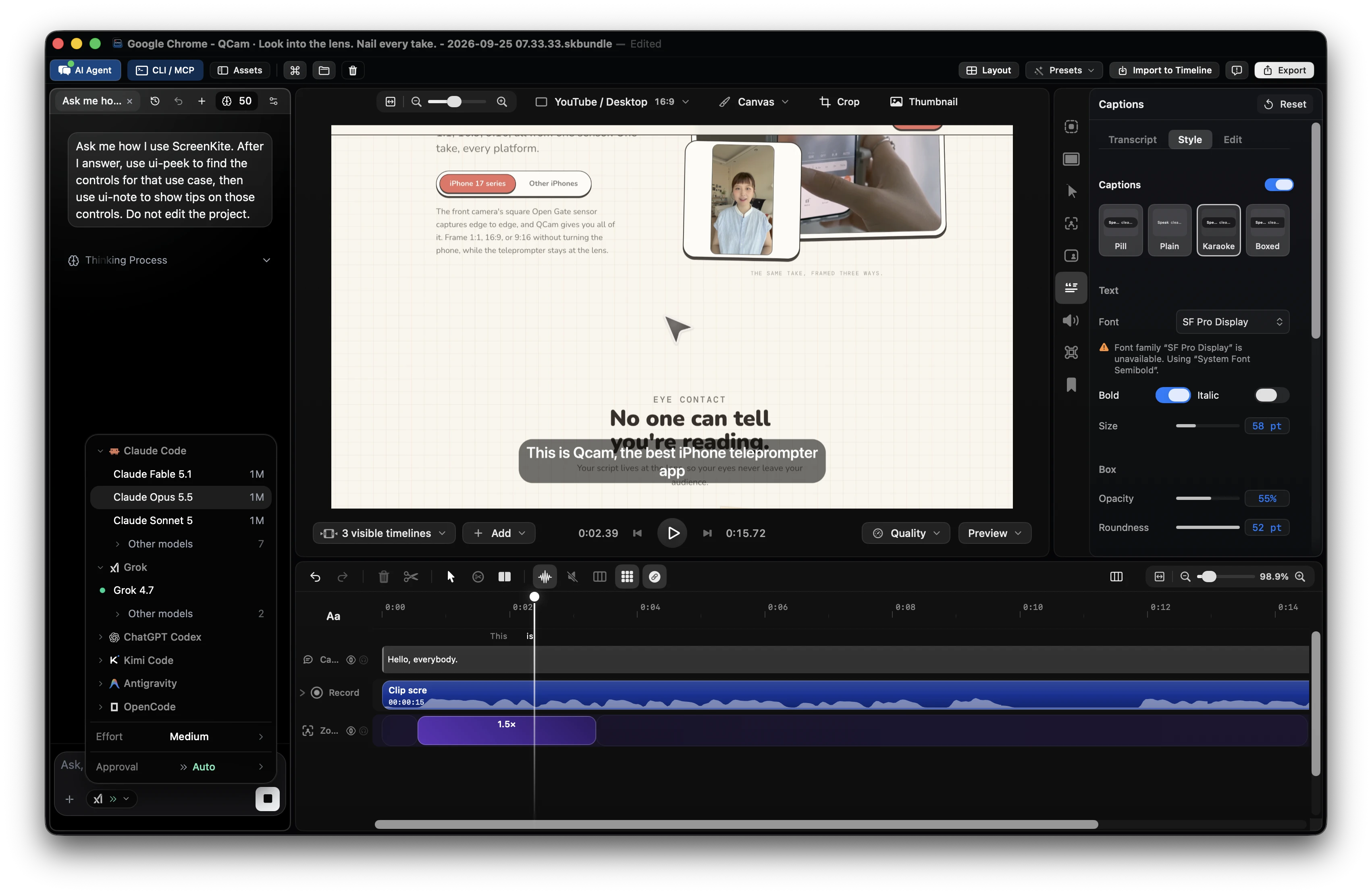This screenshot has width=1372, height=895.
Task: Click the folder icon in top toolbar
Action: coord(324,71)
